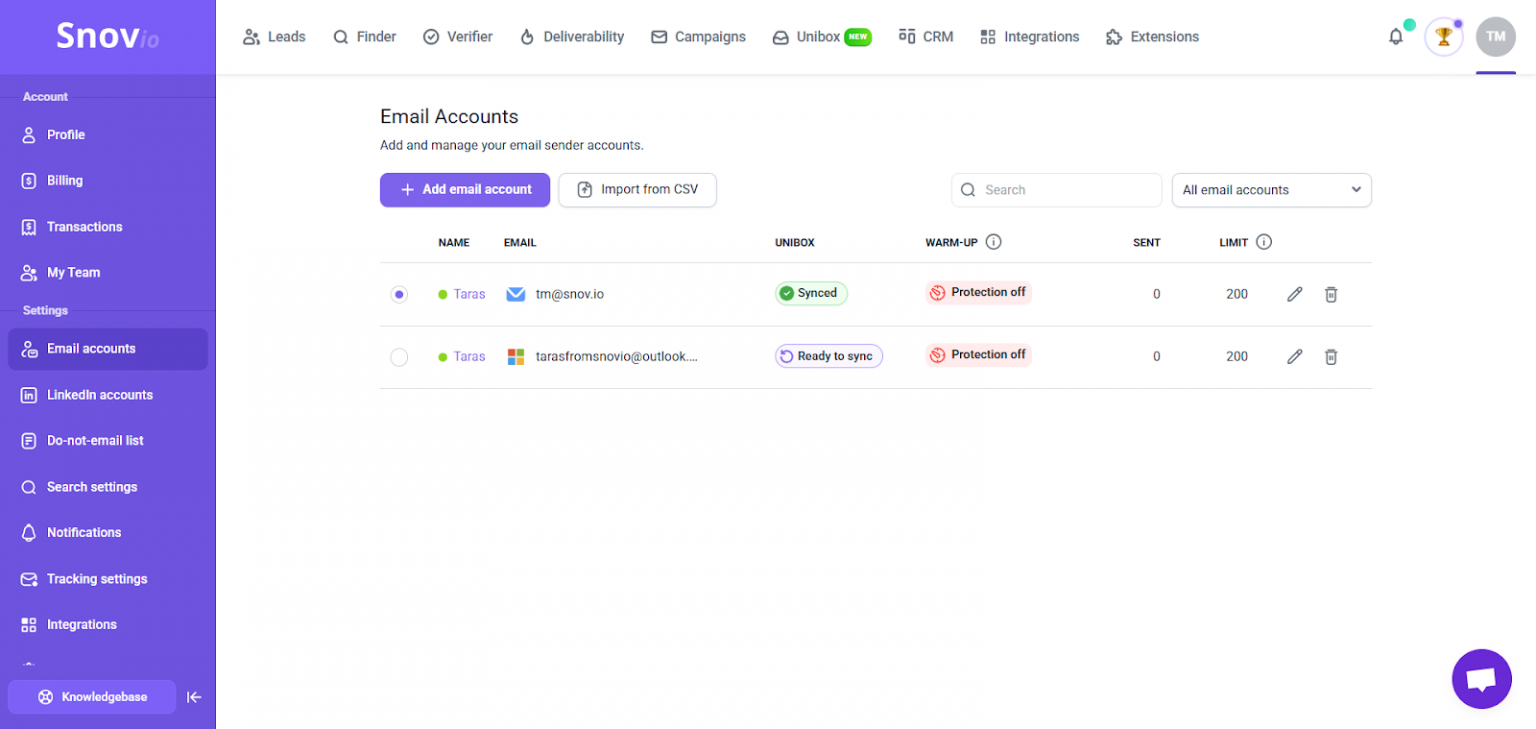This screenshot has width=1536, height=729.
Task: Click the Profile person icon in sidebar
Action: click(x=29, y=135)
